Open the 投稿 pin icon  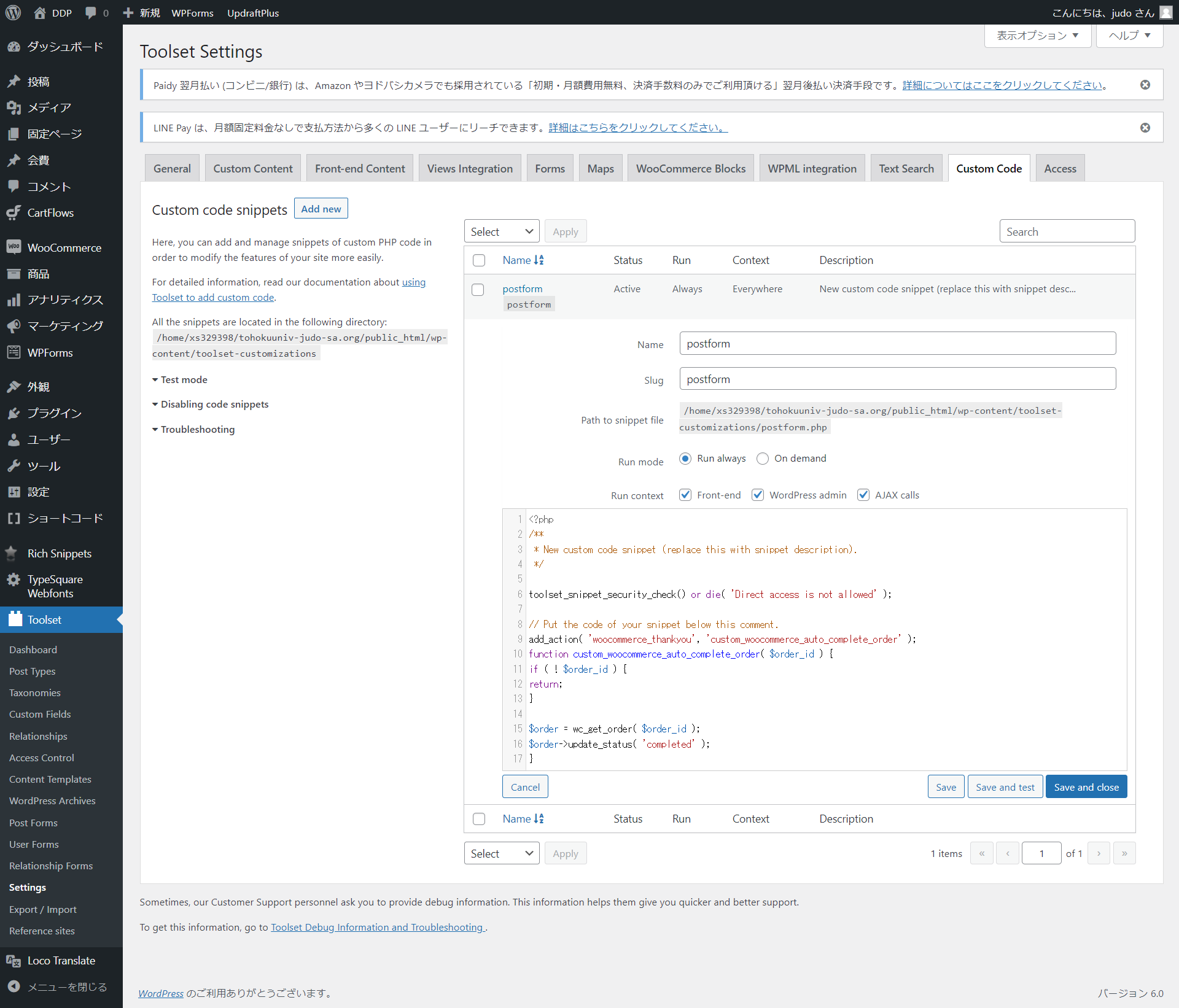14,82
